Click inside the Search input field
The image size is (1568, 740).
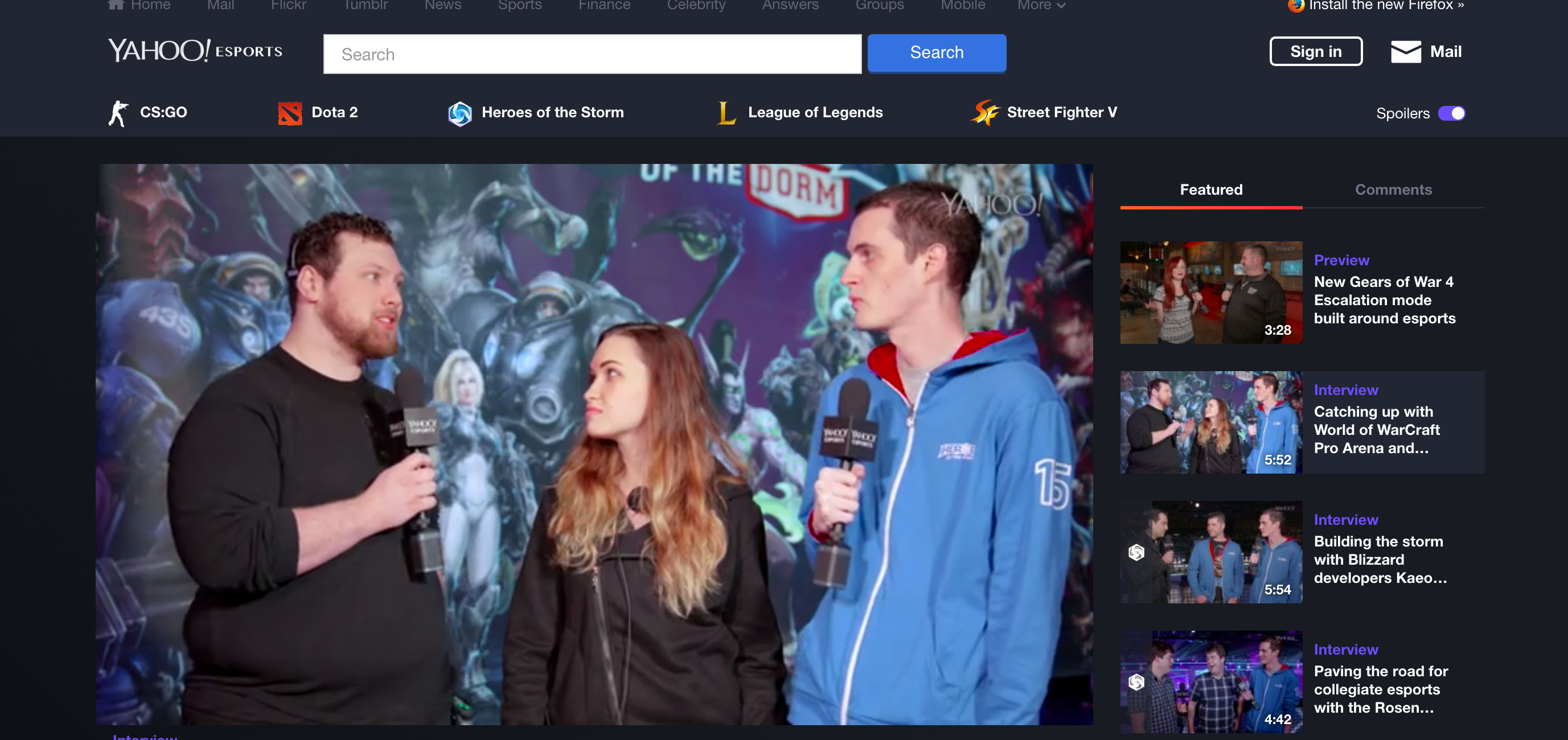tap(592, 55)
